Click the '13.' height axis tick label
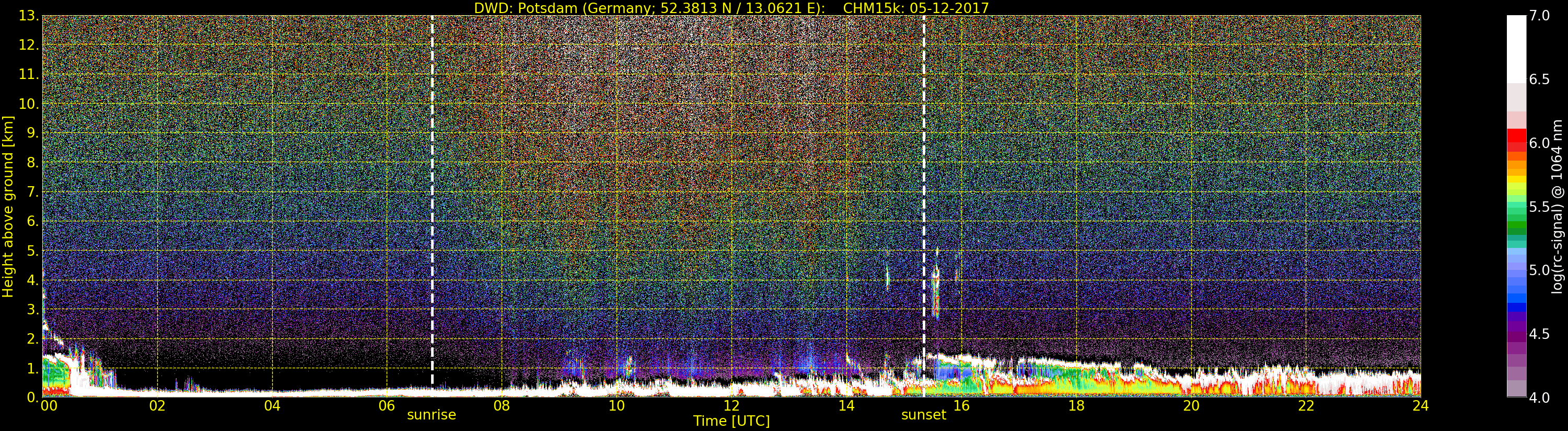The height and width of the screenshot is (431, 1568). 29,16
